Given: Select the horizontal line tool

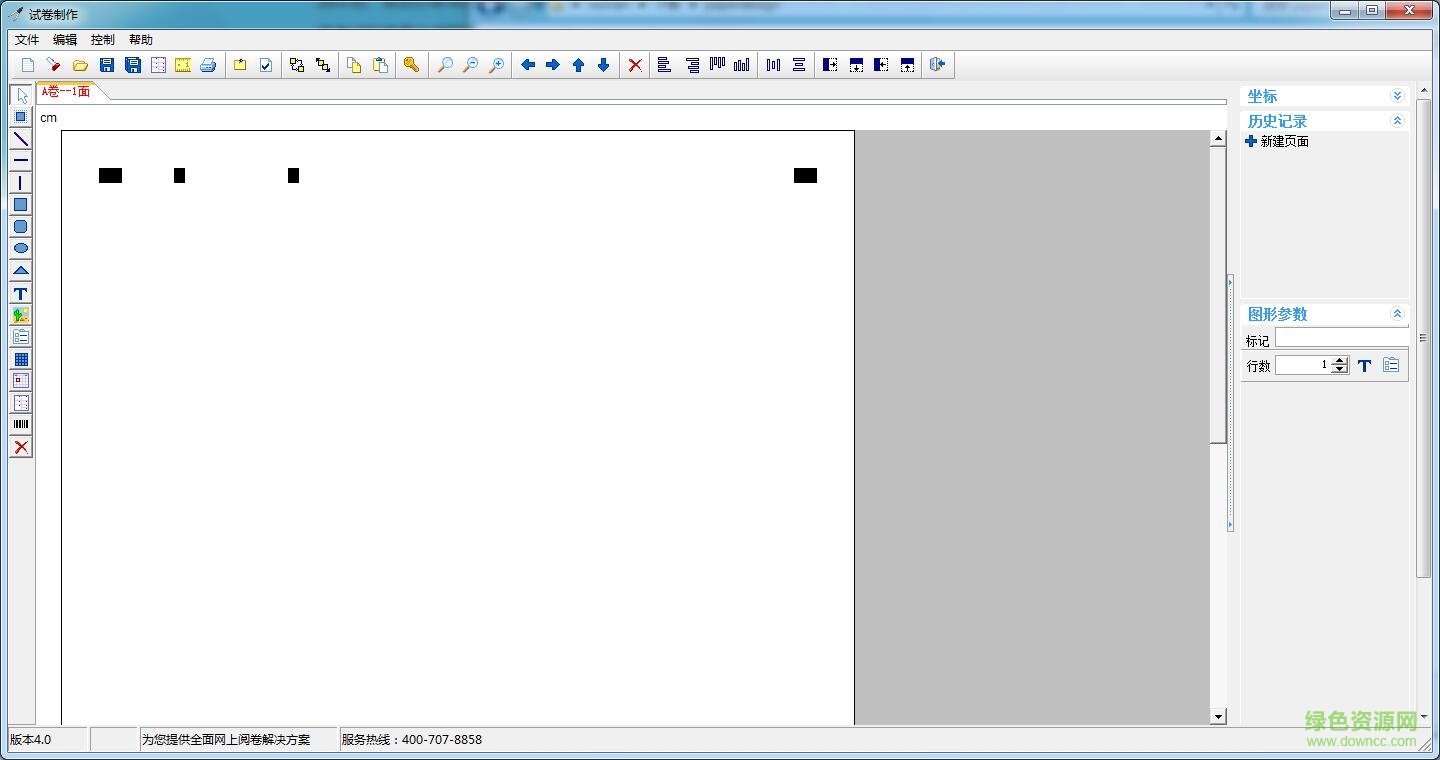Looking at the screenshot, I should click(x=21, y=161).
